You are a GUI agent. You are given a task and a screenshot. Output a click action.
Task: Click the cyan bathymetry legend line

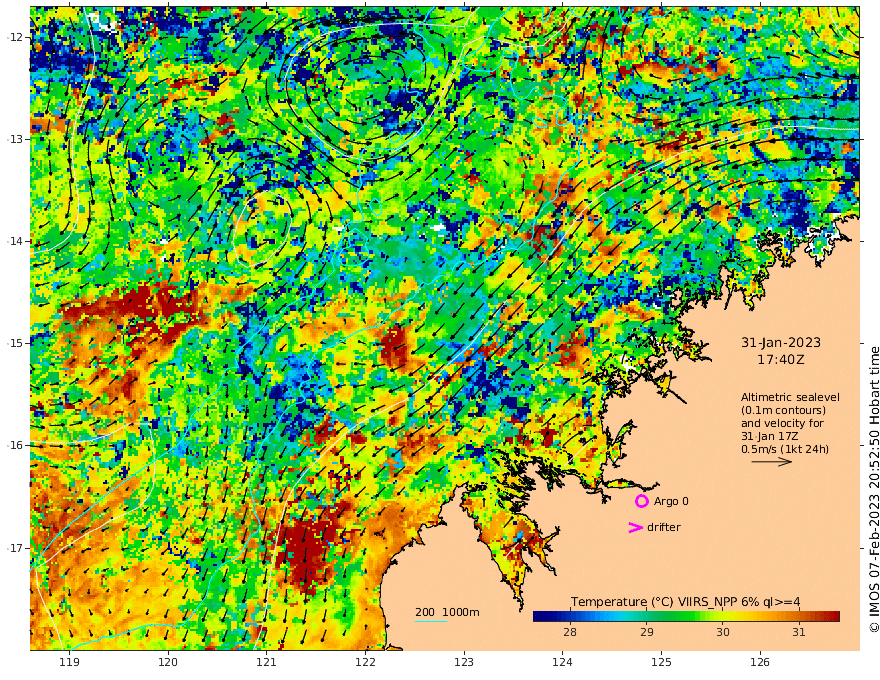pos(431,621)
